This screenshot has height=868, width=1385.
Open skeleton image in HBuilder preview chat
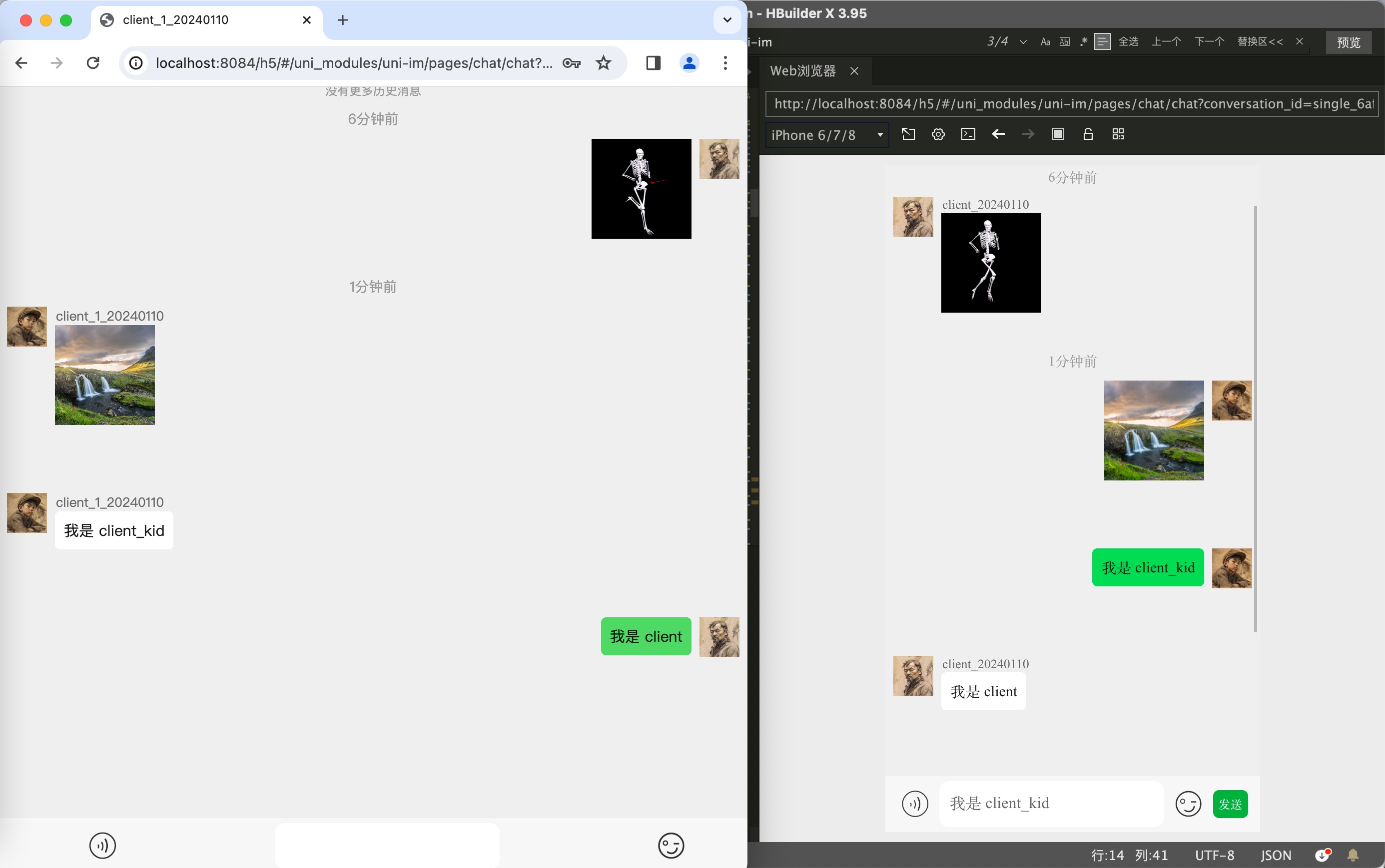point(990,262)
